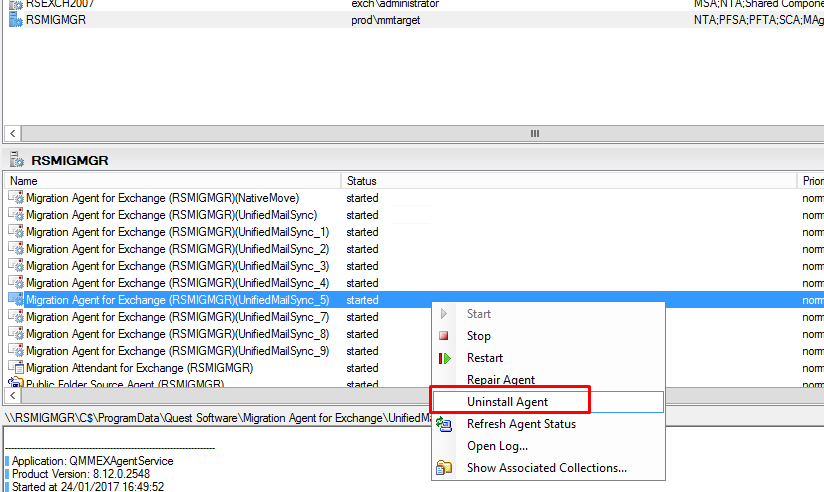Click the NativeMove agent gear icon
The height and width of the screenshot is (492, 824).
[16, 198]
